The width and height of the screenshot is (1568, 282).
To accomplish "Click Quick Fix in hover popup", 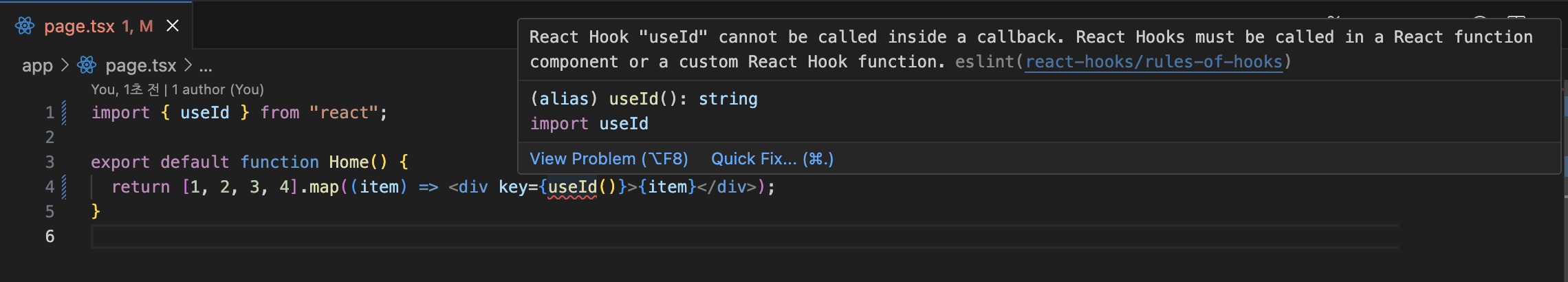I will click(x=772, y=159).
